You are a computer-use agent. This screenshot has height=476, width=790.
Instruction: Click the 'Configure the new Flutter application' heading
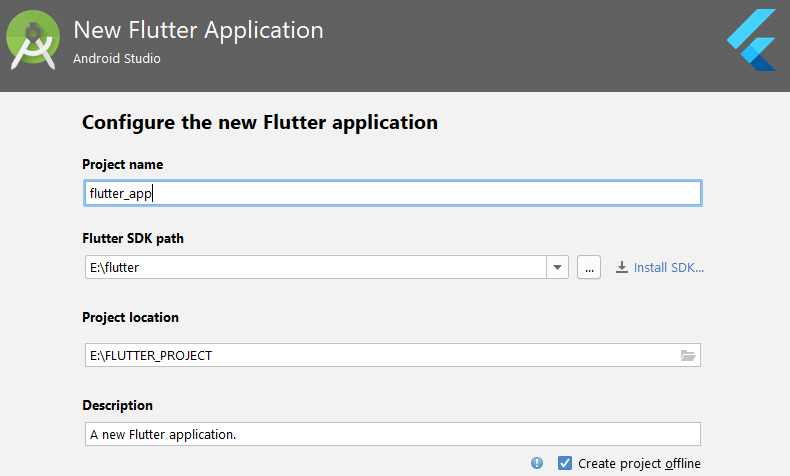pyautogui.click(x=260, y=122)
